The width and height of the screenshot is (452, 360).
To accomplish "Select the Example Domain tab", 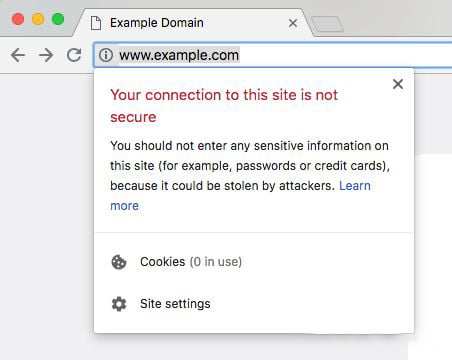I will (x=193, y=23).
